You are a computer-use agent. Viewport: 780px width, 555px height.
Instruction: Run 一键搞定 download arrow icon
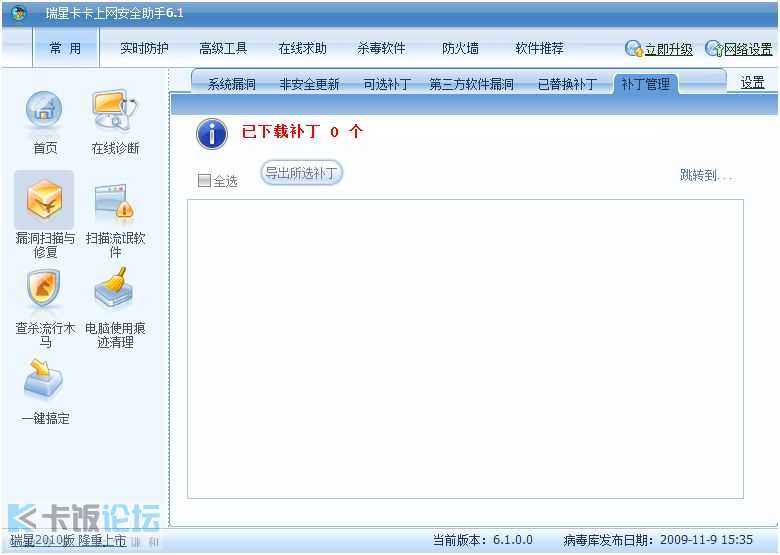point(43,379)
